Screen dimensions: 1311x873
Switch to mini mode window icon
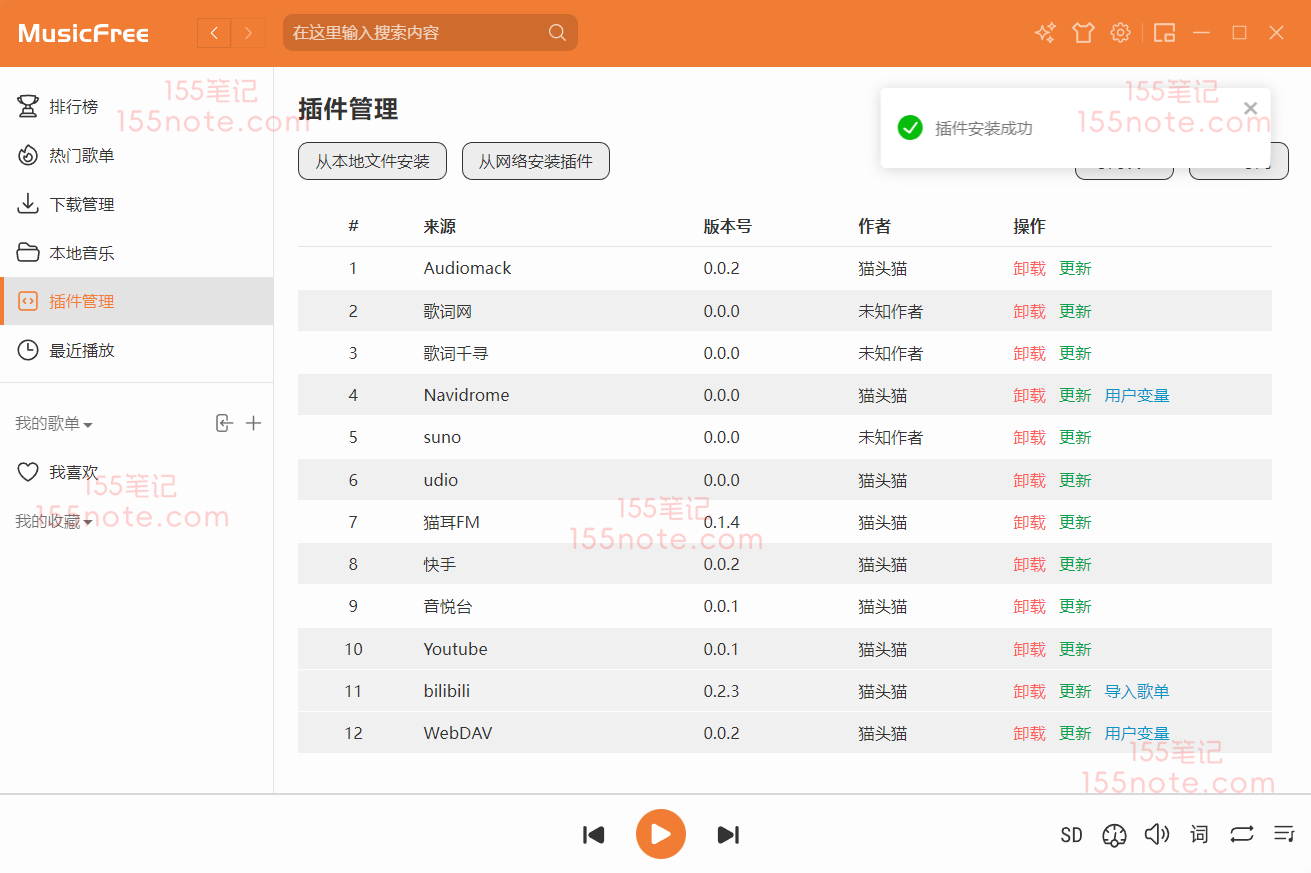(1164, 33)
